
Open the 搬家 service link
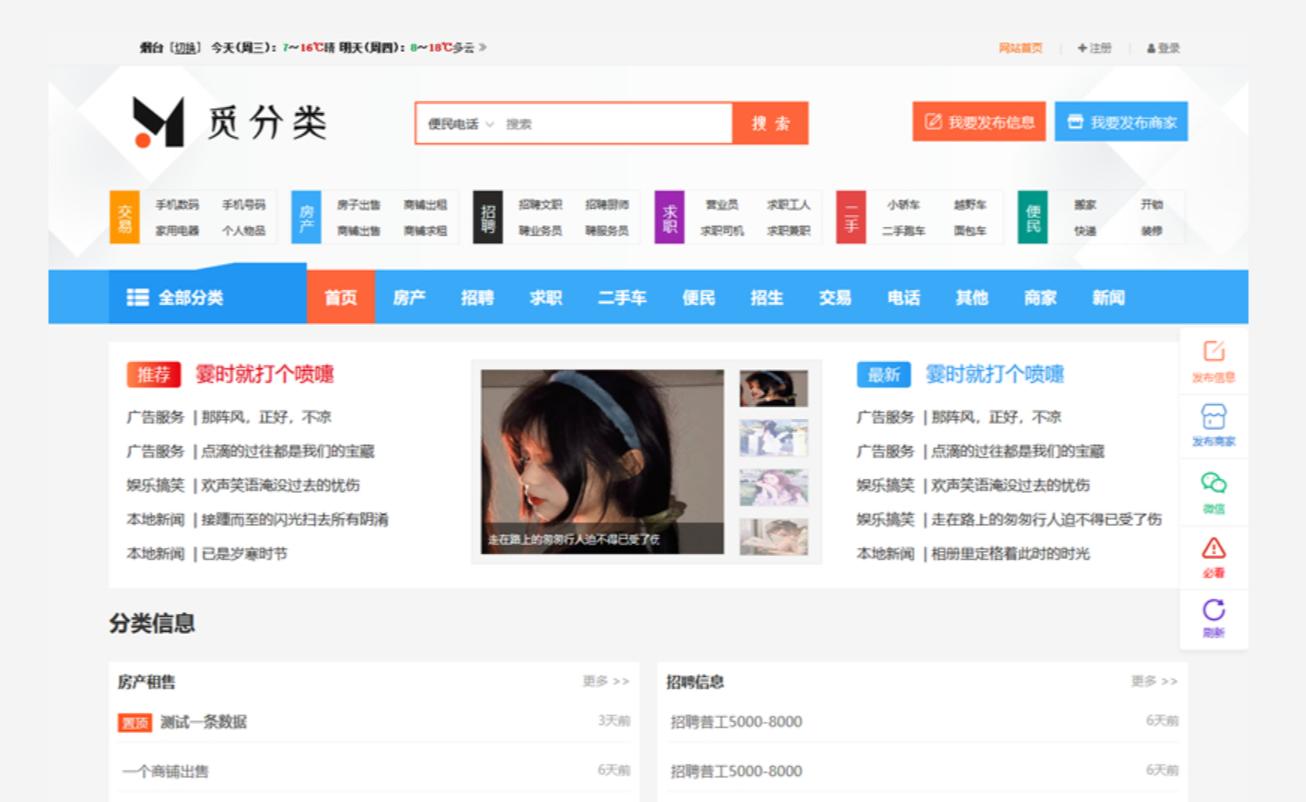point(1085,204)
